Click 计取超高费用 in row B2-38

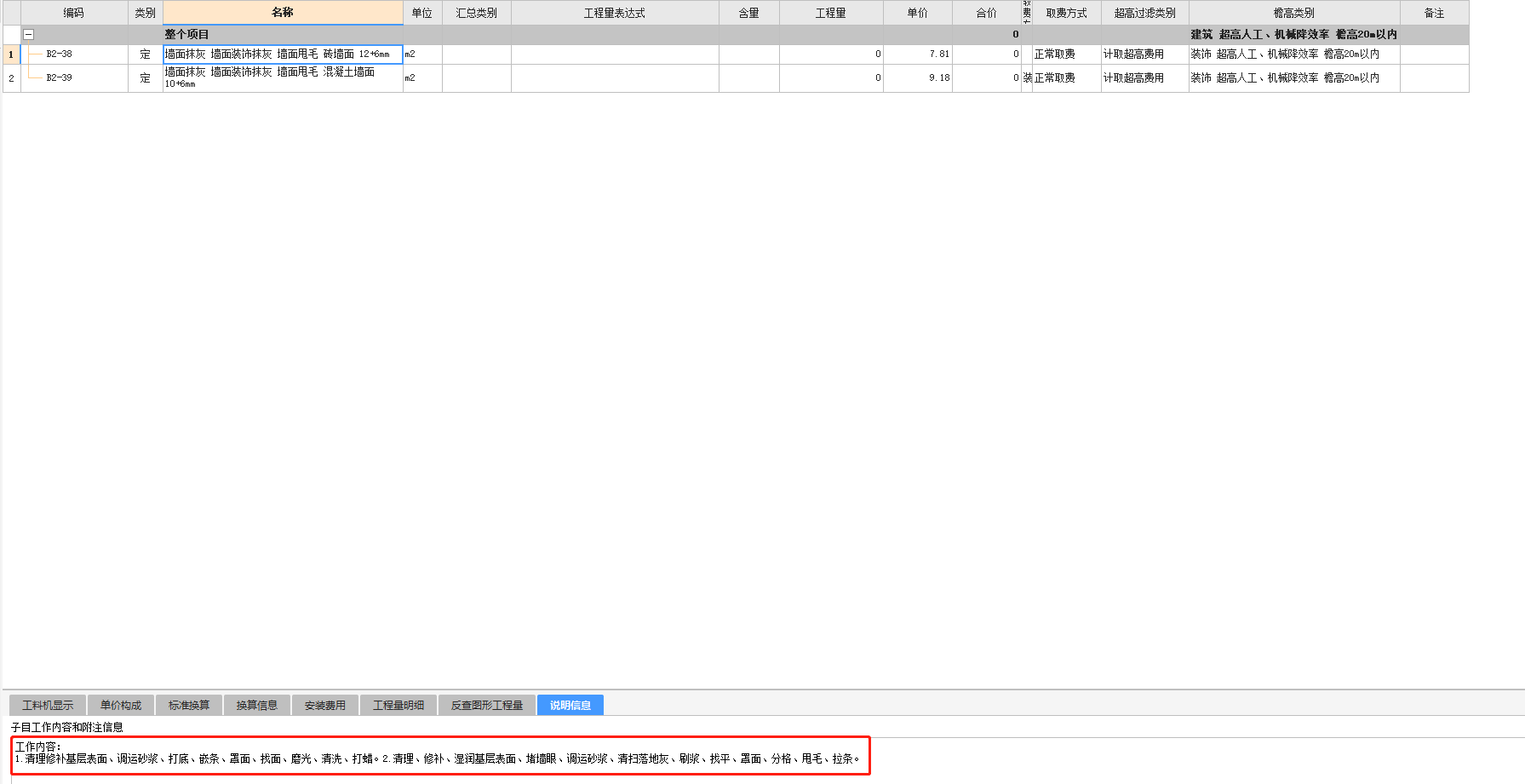point(1145,54)
